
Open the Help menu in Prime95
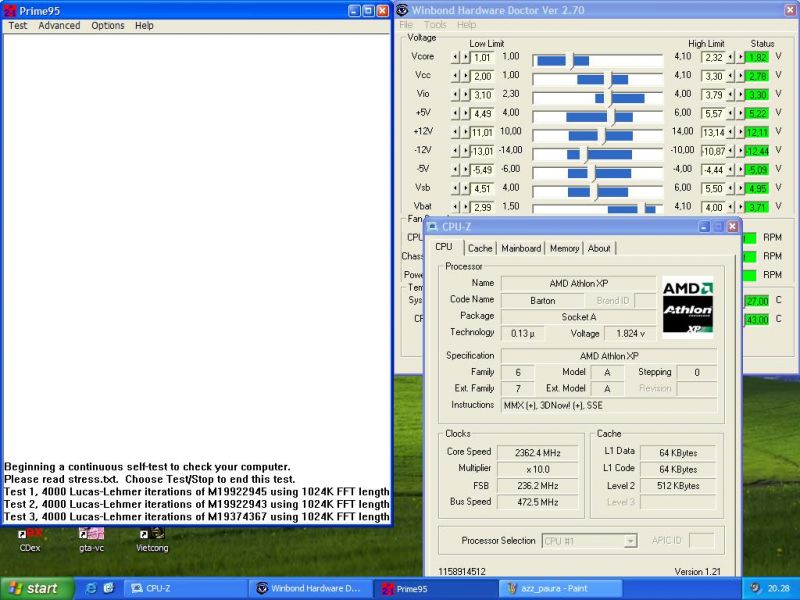(144, 26)
